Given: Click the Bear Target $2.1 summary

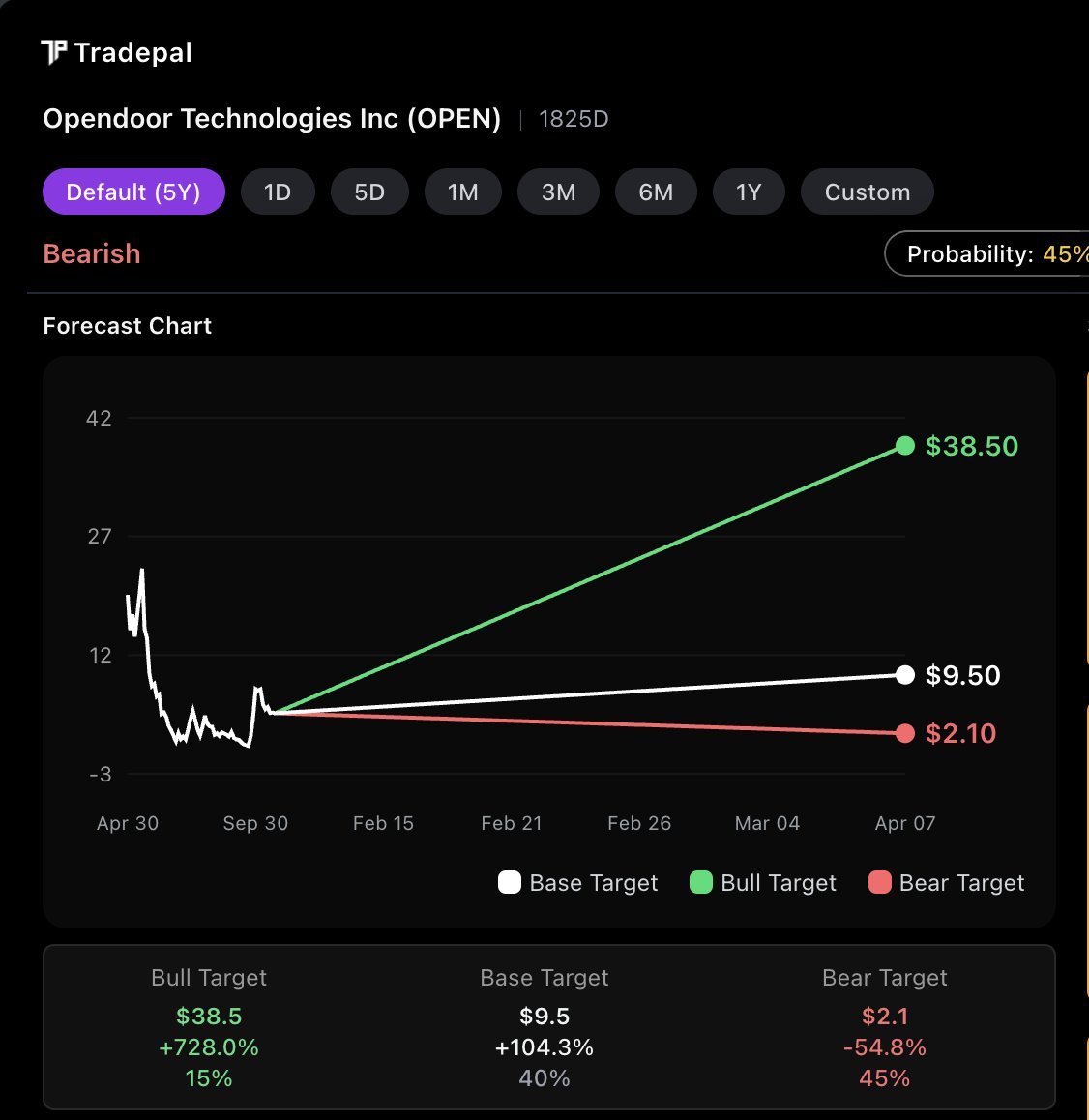Looking at the screenshot, I should [884, 1017].
